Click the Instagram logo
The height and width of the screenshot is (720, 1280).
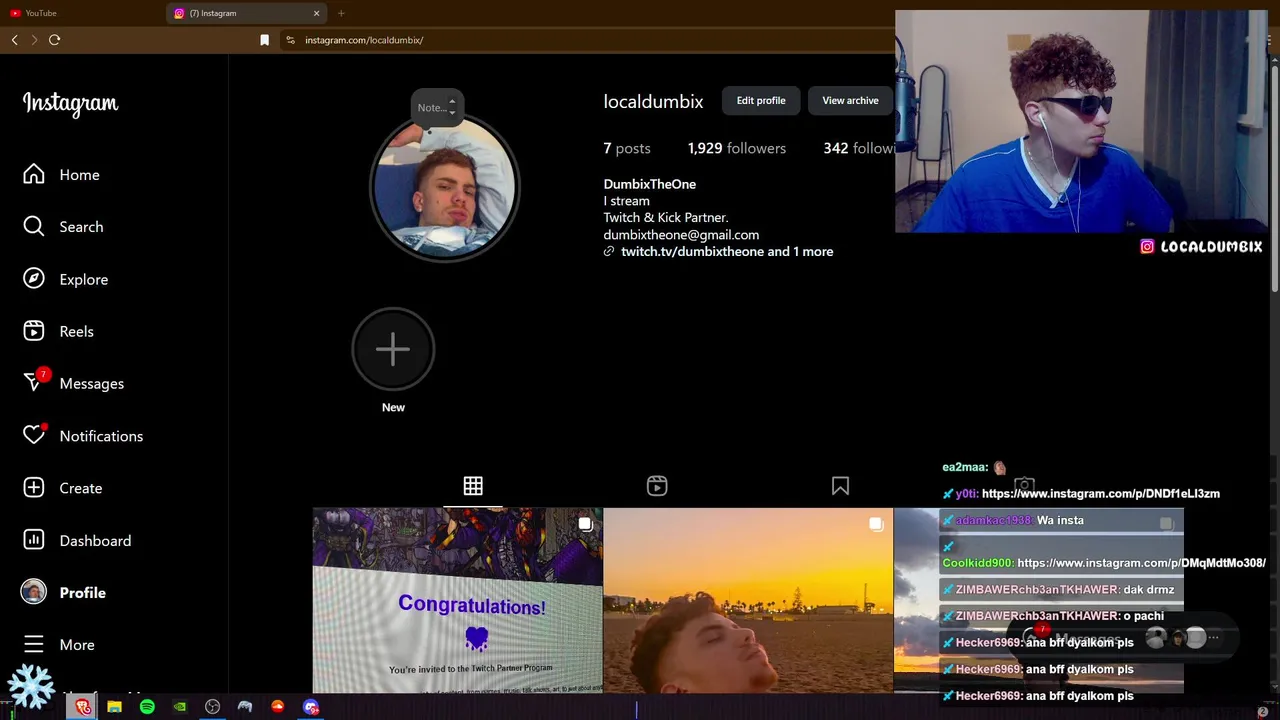70,103
